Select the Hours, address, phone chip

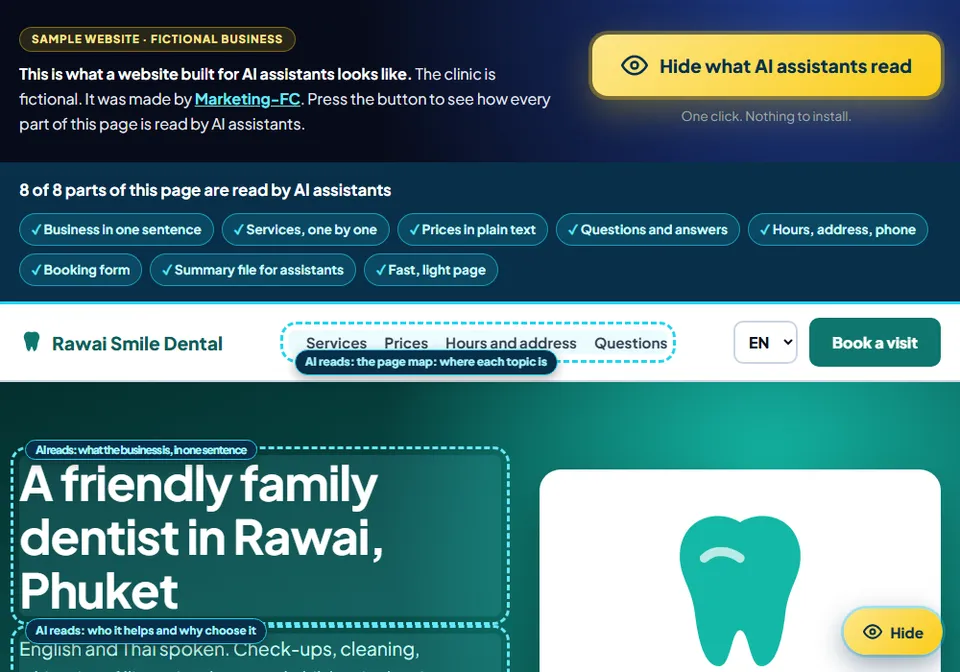pos(838,230)
